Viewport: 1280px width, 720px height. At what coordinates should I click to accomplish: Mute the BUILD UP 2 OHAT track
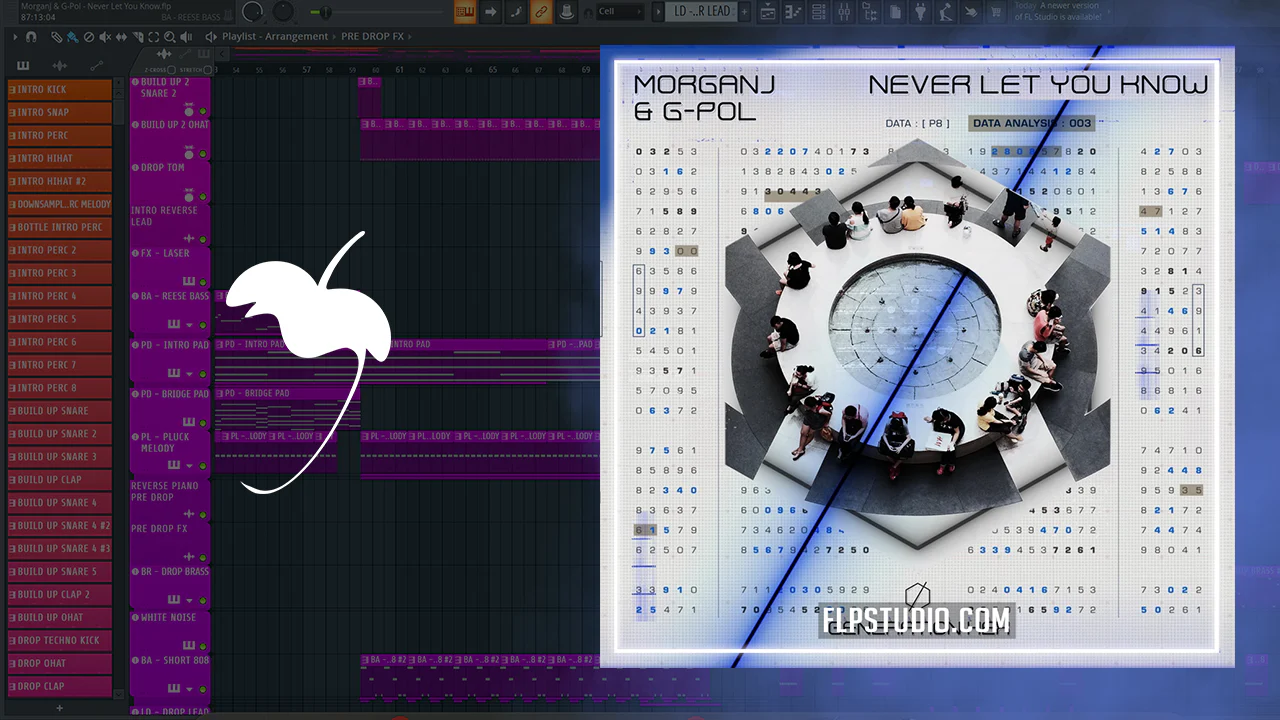tap(203, 153)
